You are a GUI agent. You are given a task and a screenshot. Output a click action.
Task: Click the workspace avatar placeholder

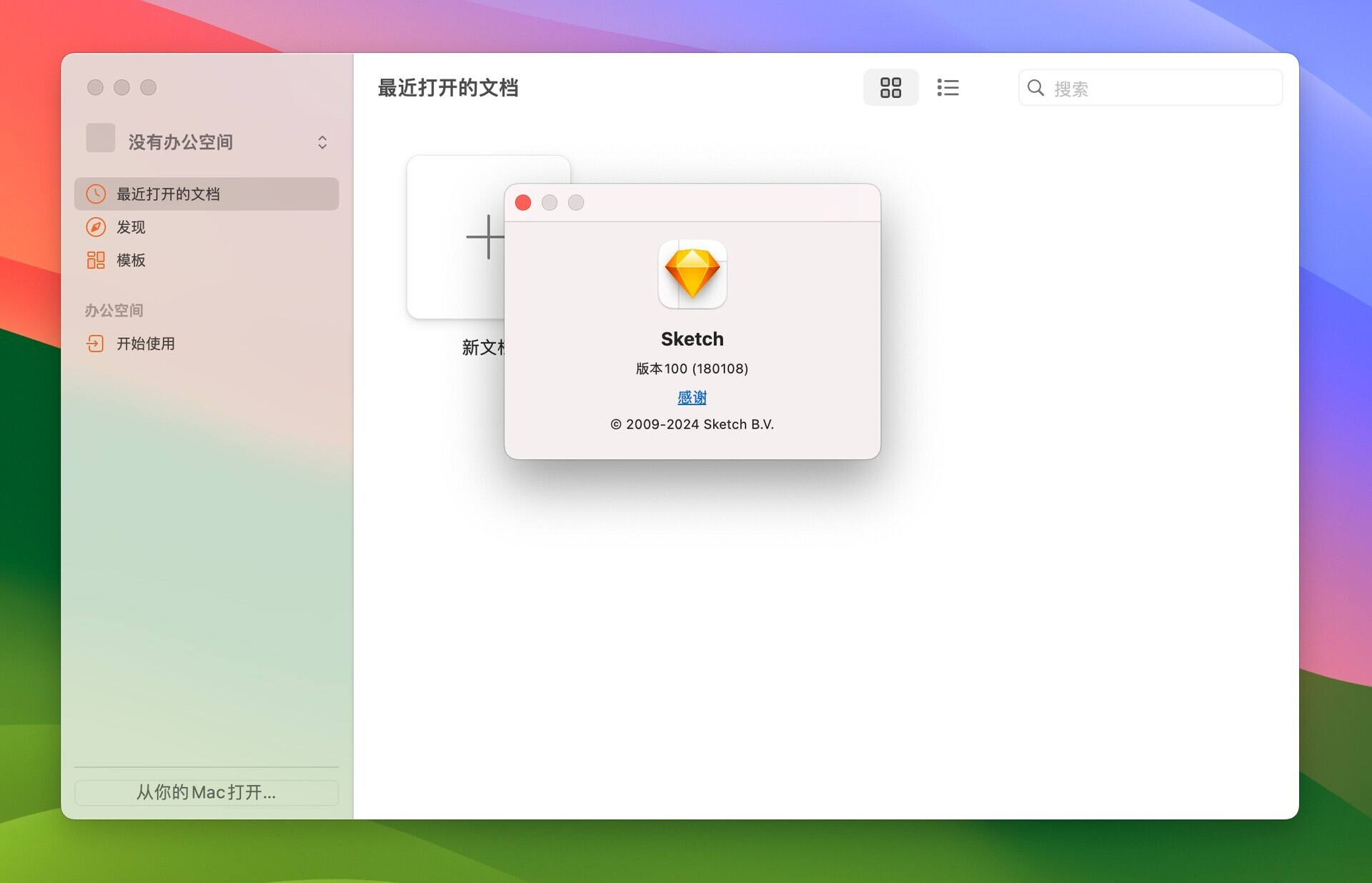[x=100, y=138]
